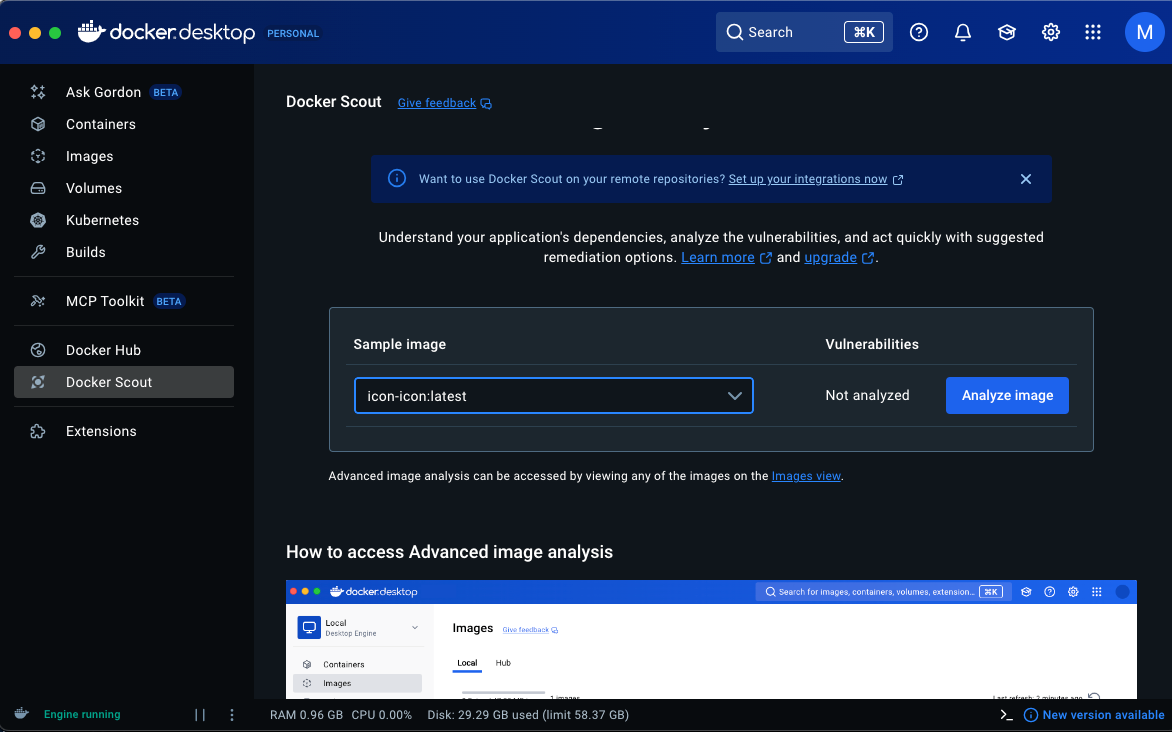Screen dimensions: 1172x732
Task: Click the info icon in banner
Action: [397, 179]
